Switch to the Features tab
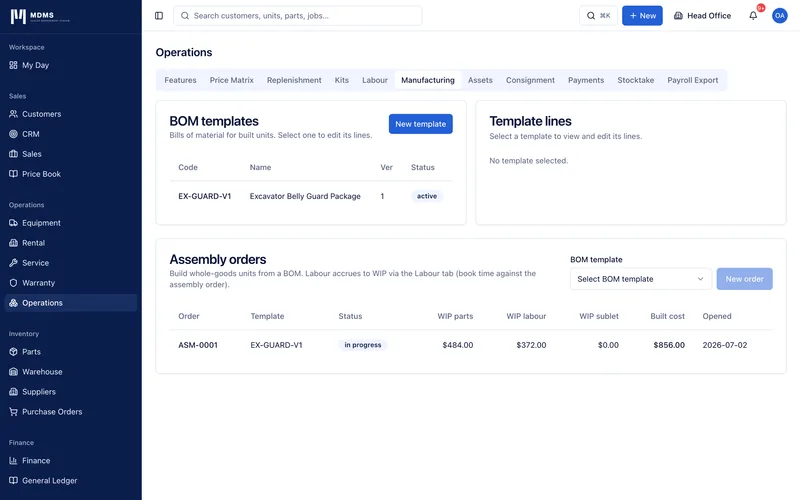The height and width of the screenshot is (500, 800). [x=180, y=80]
